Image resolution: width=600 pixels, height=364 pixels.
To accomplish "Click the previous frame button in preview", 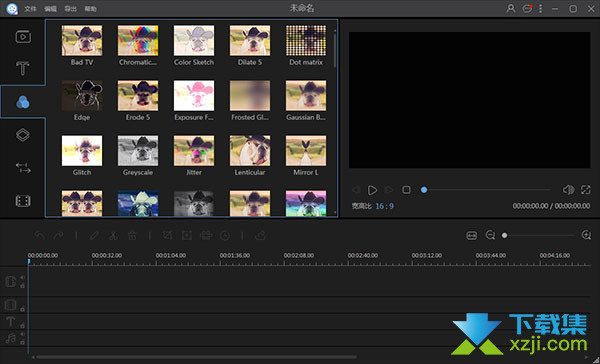I will [356, 190].
